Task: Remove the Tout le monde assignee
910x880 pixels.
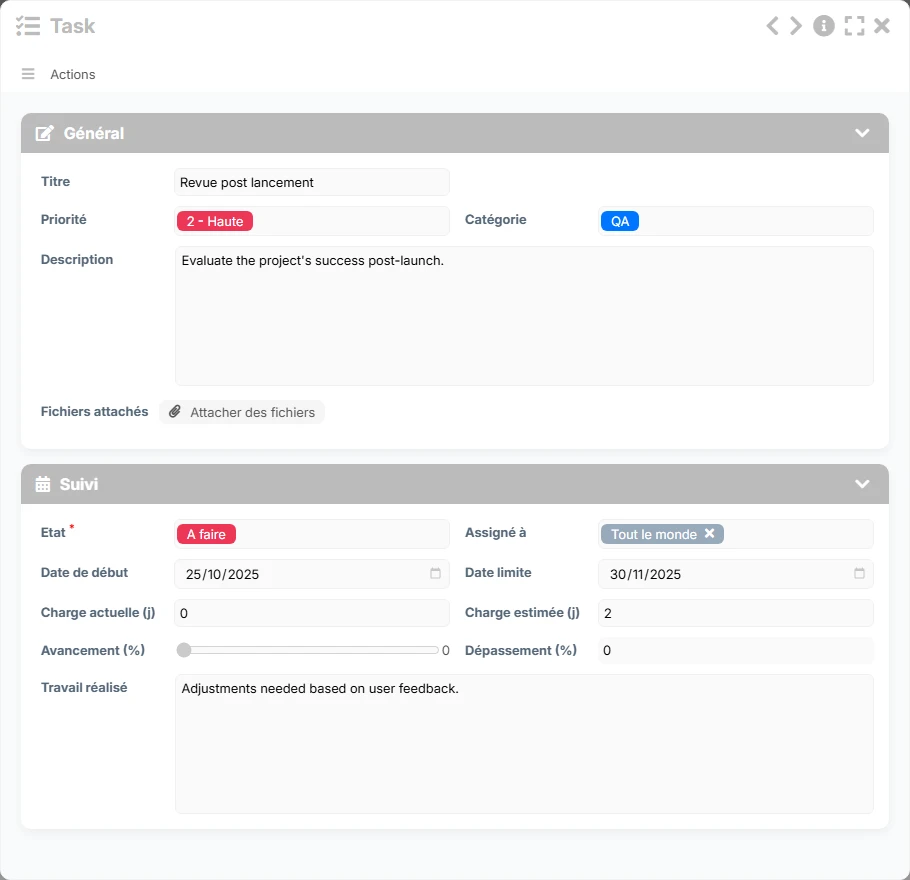Action: [709, 533]
